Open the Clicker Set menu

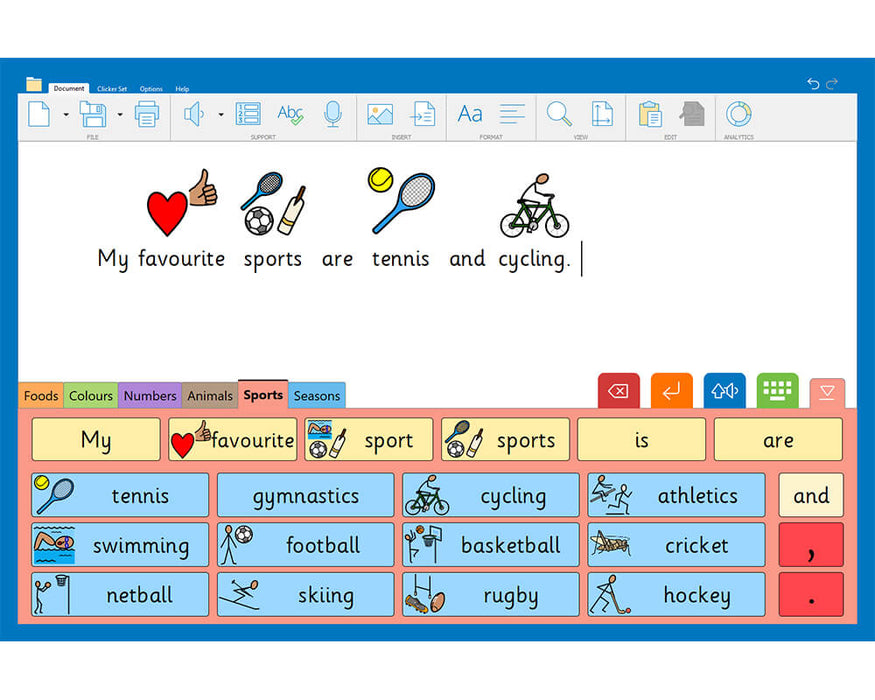pyautogui.click(x=112, y=89)
